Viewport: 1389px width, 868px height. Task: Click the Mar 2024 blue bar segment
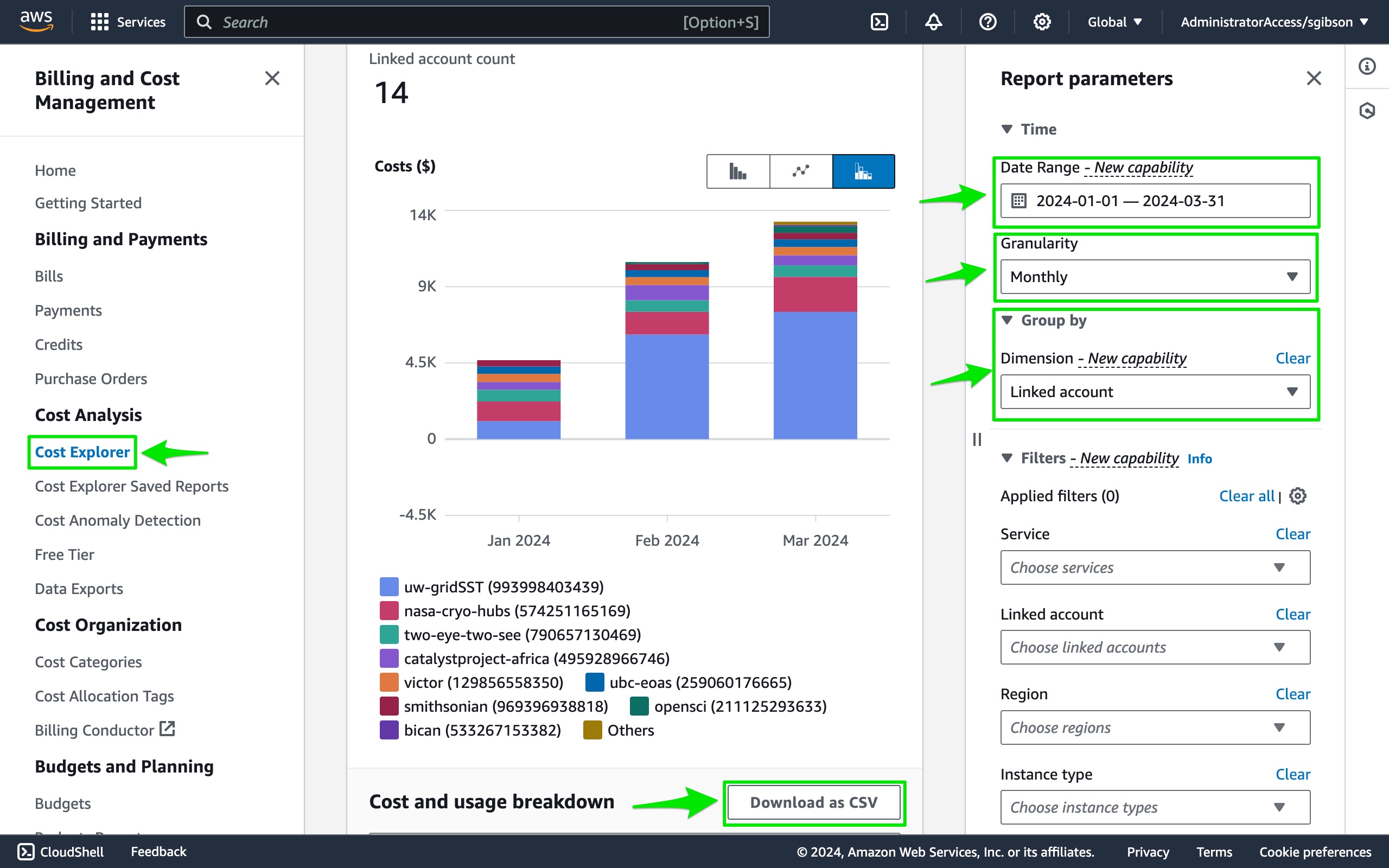click(x=815, y=375)
